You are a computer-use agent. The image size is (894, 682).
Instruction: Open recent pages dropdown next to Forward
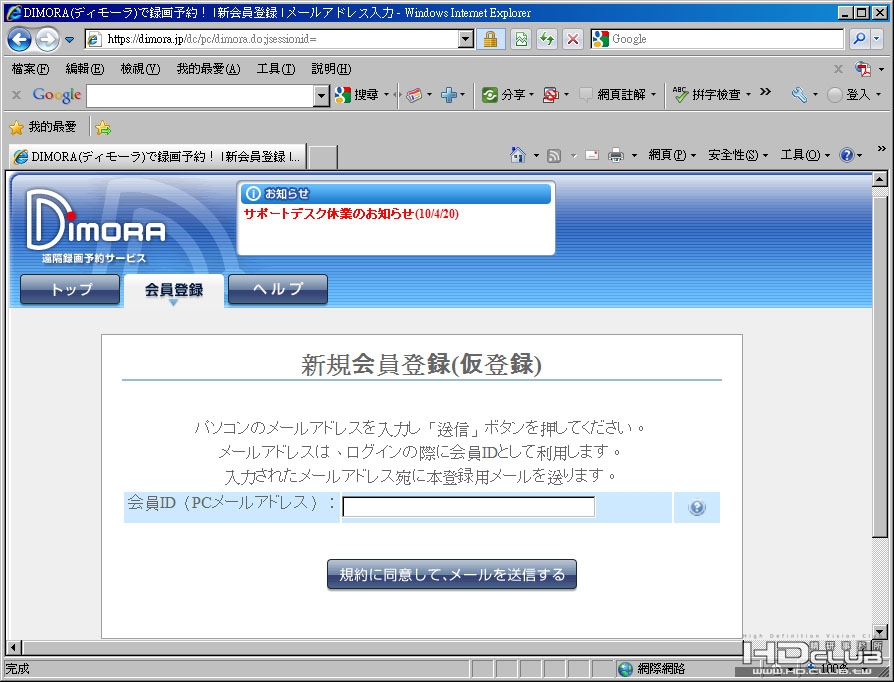point(69,40)
